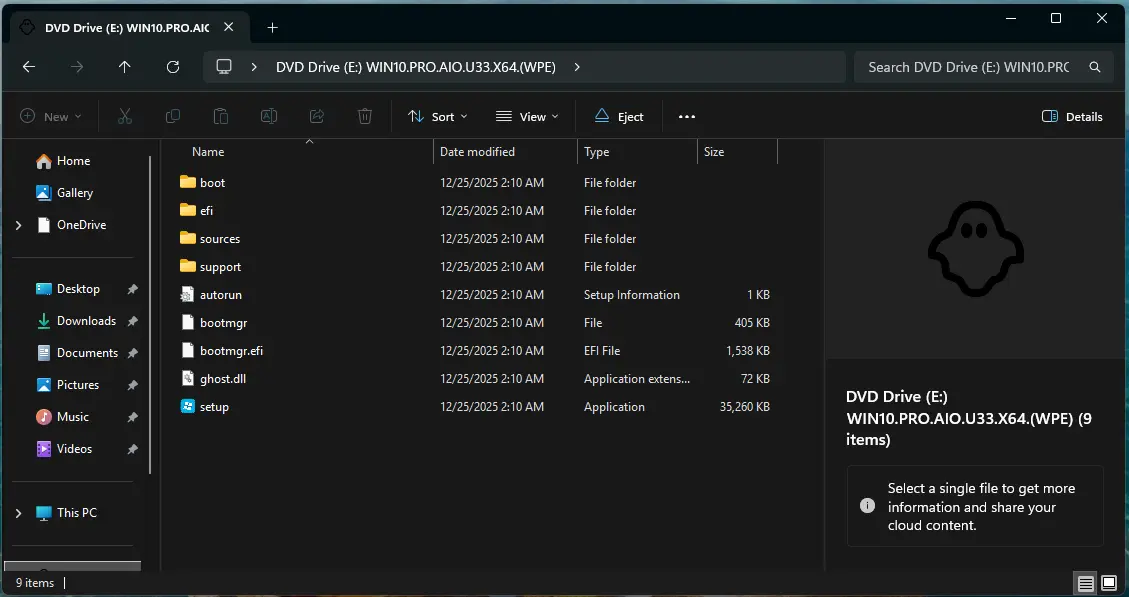Toggle the Details pane button
This screenshot has width=1129, height=597.
click(1072, 117)
